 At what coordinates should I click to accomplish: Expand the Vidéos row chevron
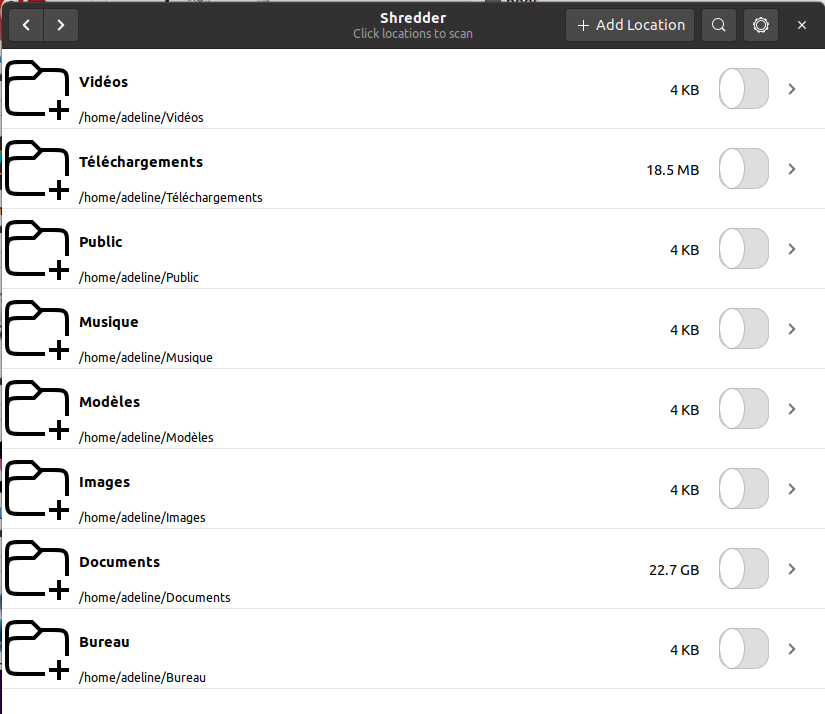pyautogui.click(x=792, y=89)
